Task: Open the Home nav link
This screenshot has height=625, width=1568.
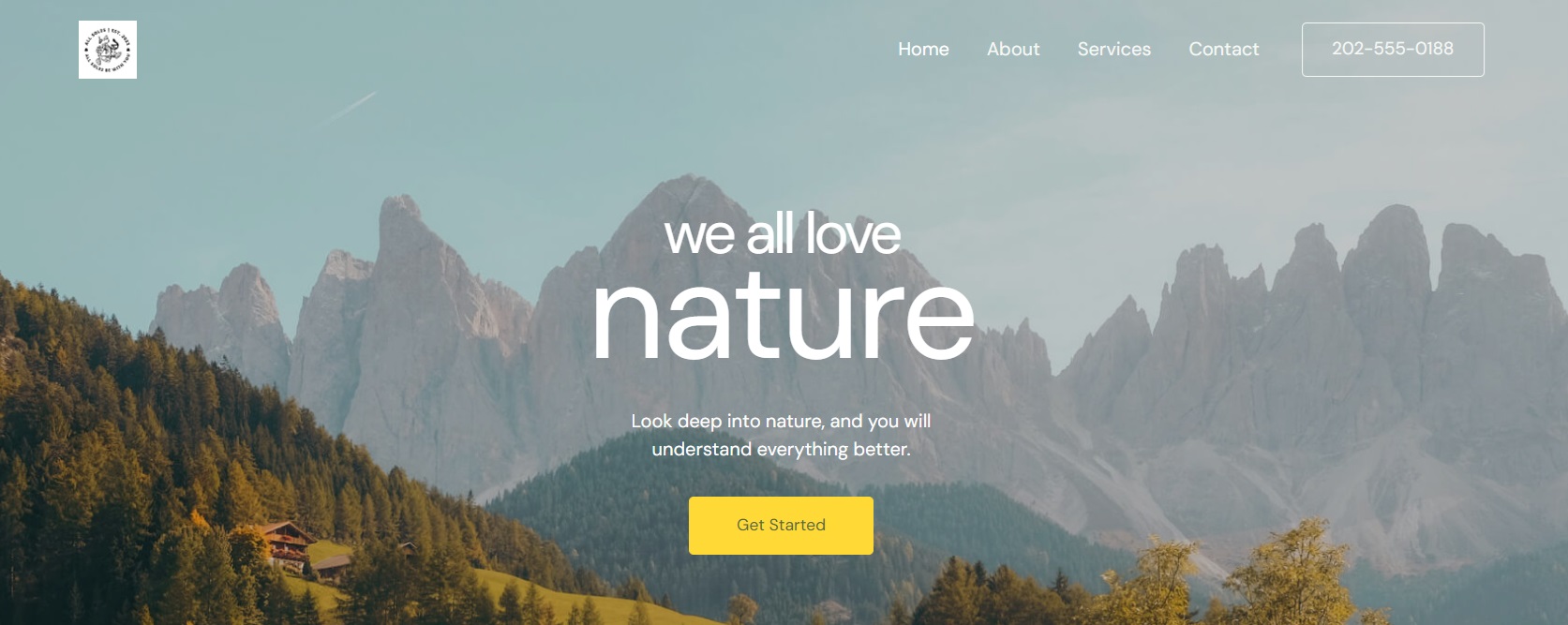Action: (923, 49)
